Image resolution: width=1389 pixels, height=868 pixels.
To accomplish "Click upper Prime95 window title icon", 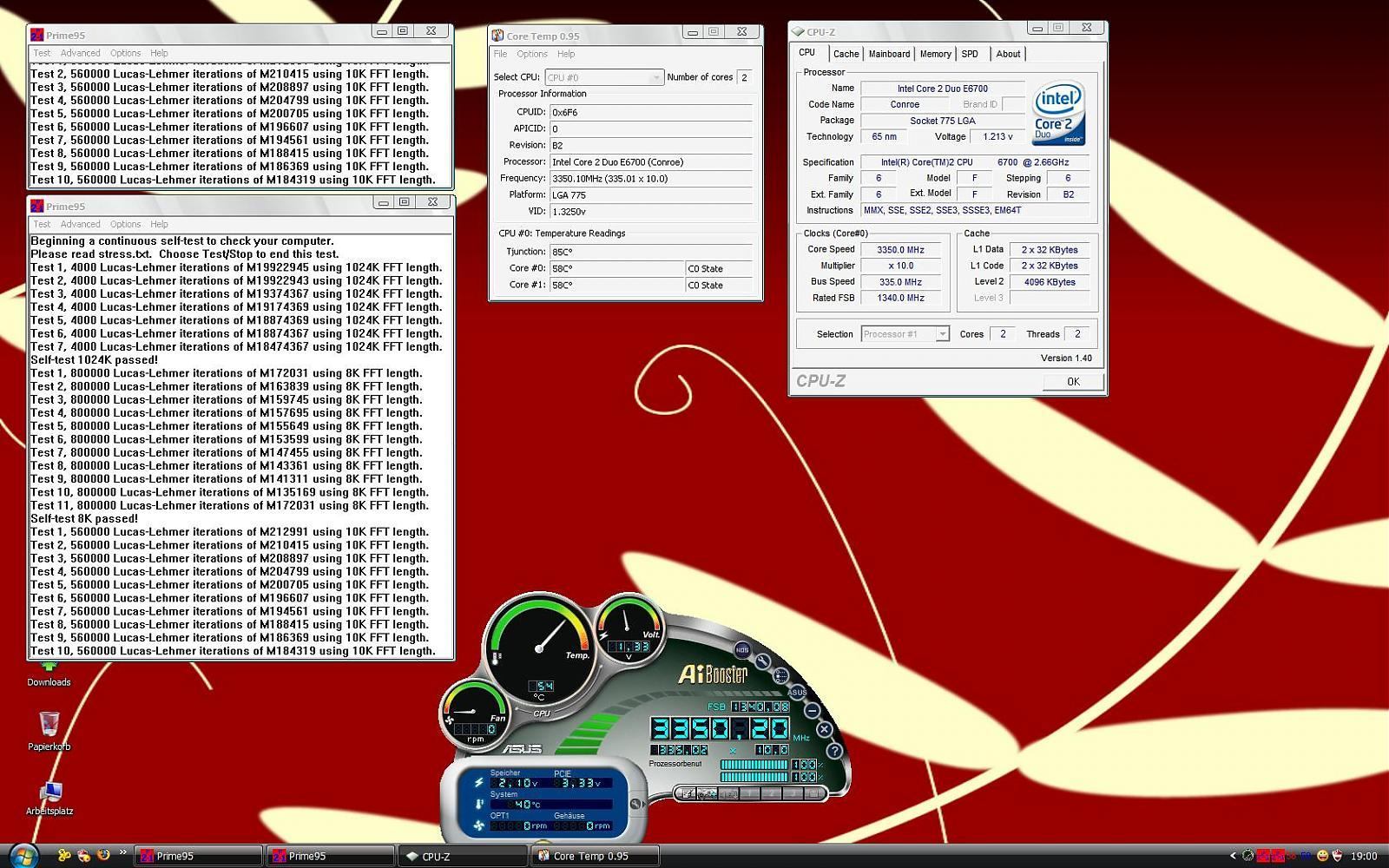I will click(x=37, y=35).
